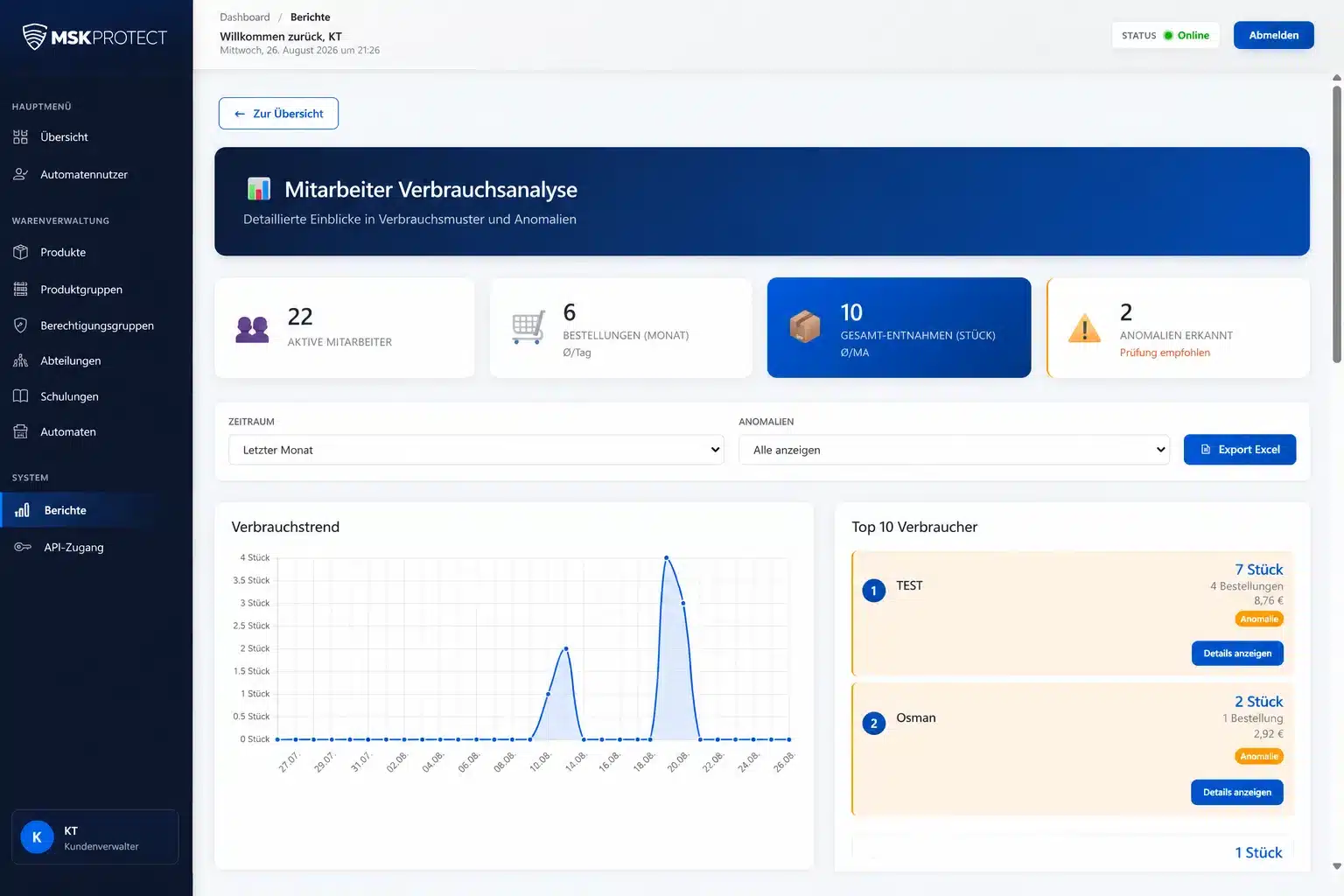Click Export Excel button

point(1239,450)
